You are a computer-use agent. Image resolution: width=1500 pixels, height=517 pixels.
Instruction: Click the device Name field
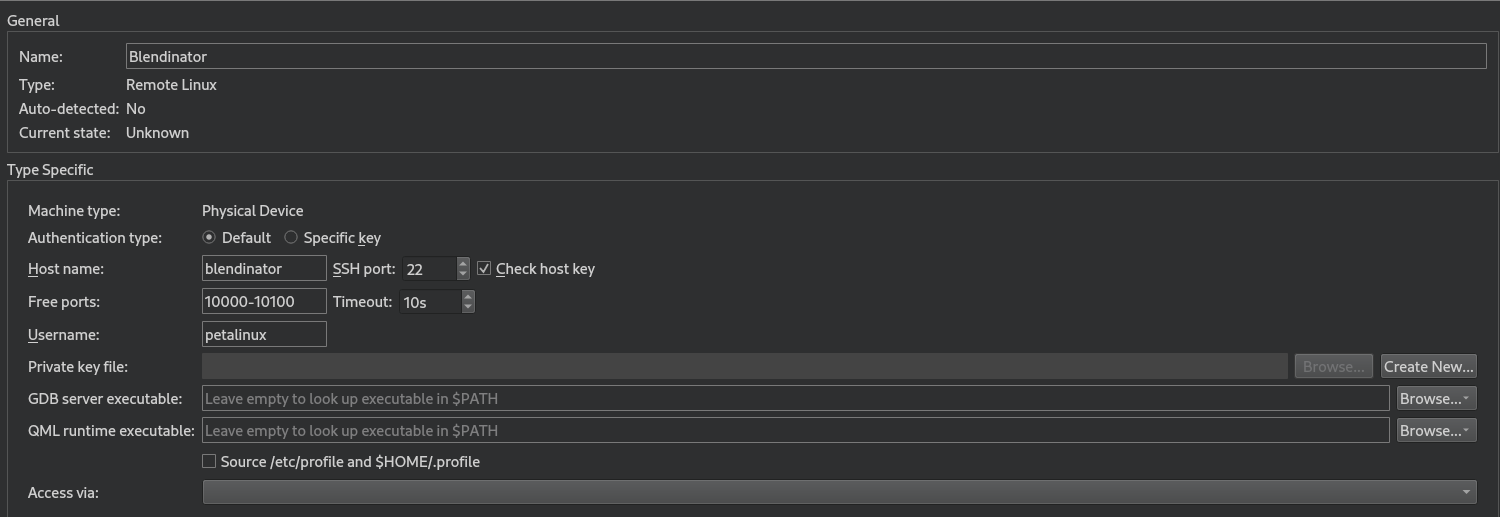[805, 57]
